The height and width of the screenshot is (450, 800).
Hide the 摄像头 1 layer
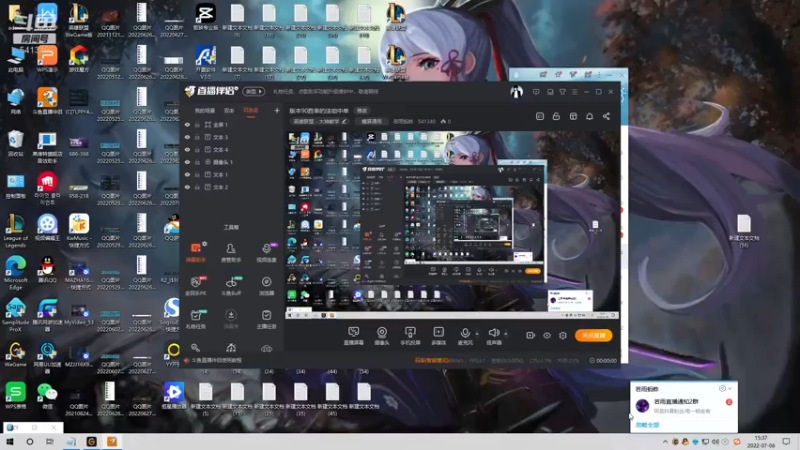187,162
